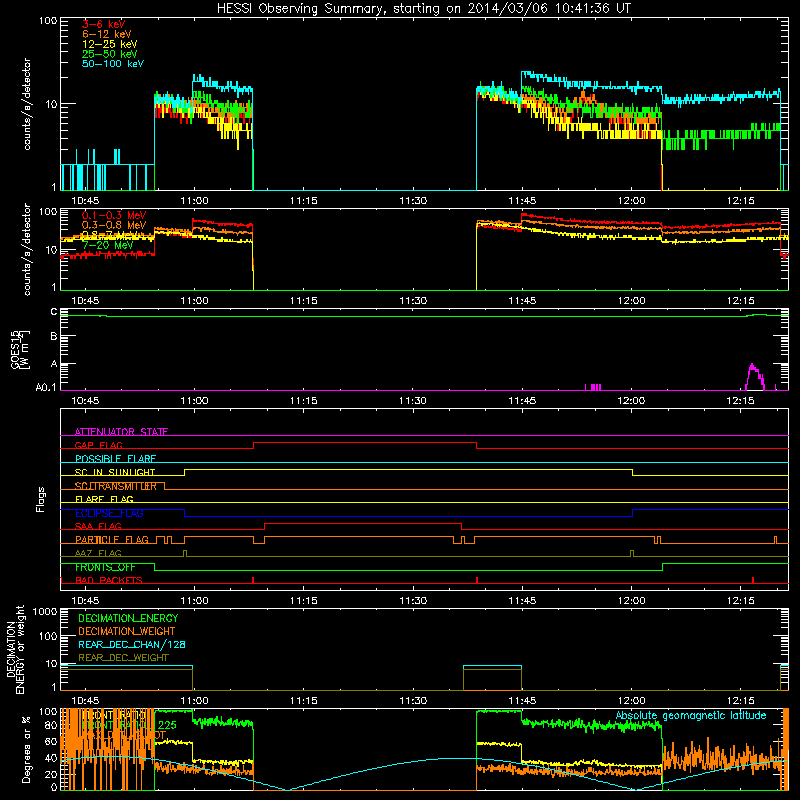The width and height of the screenshot is (800, 800).
Task: Select the orange 6-12 keV legend label
Action: click(x=106, y=34)
